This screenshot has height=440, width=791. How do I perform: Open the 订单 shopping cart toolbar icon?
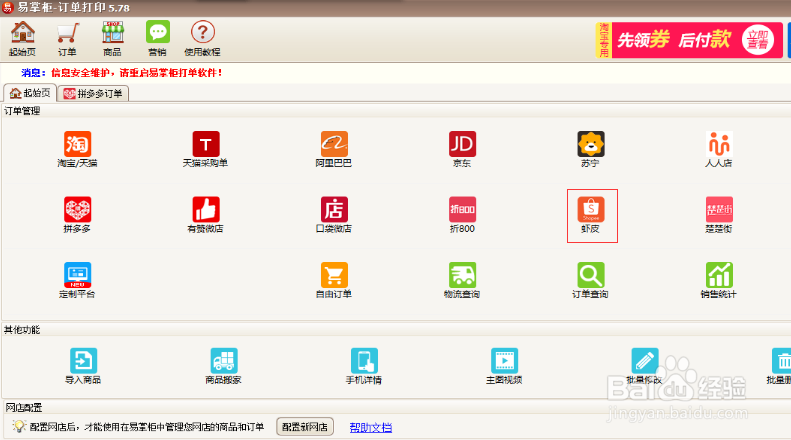pyautogui.click(x=67, y=38)
